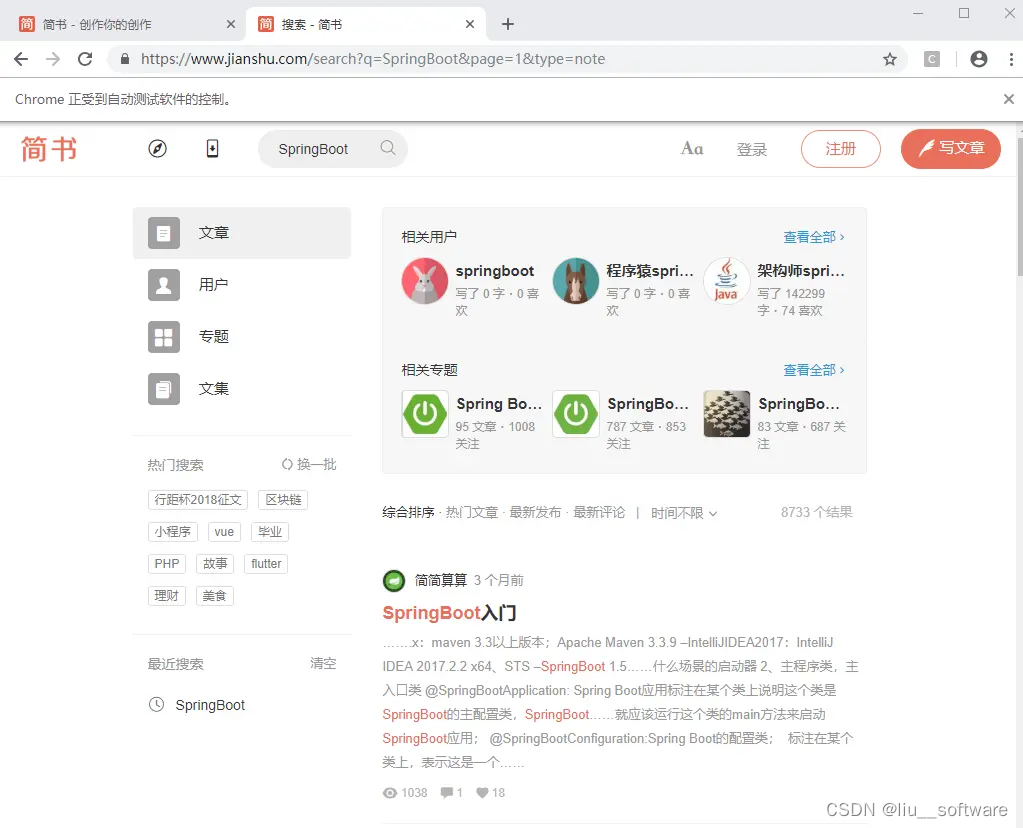This screenshot has width=1023, height=828.
Task: Switch to 简书 - 创作你的创作 browser tab
Action: click(x=124, y=24)
